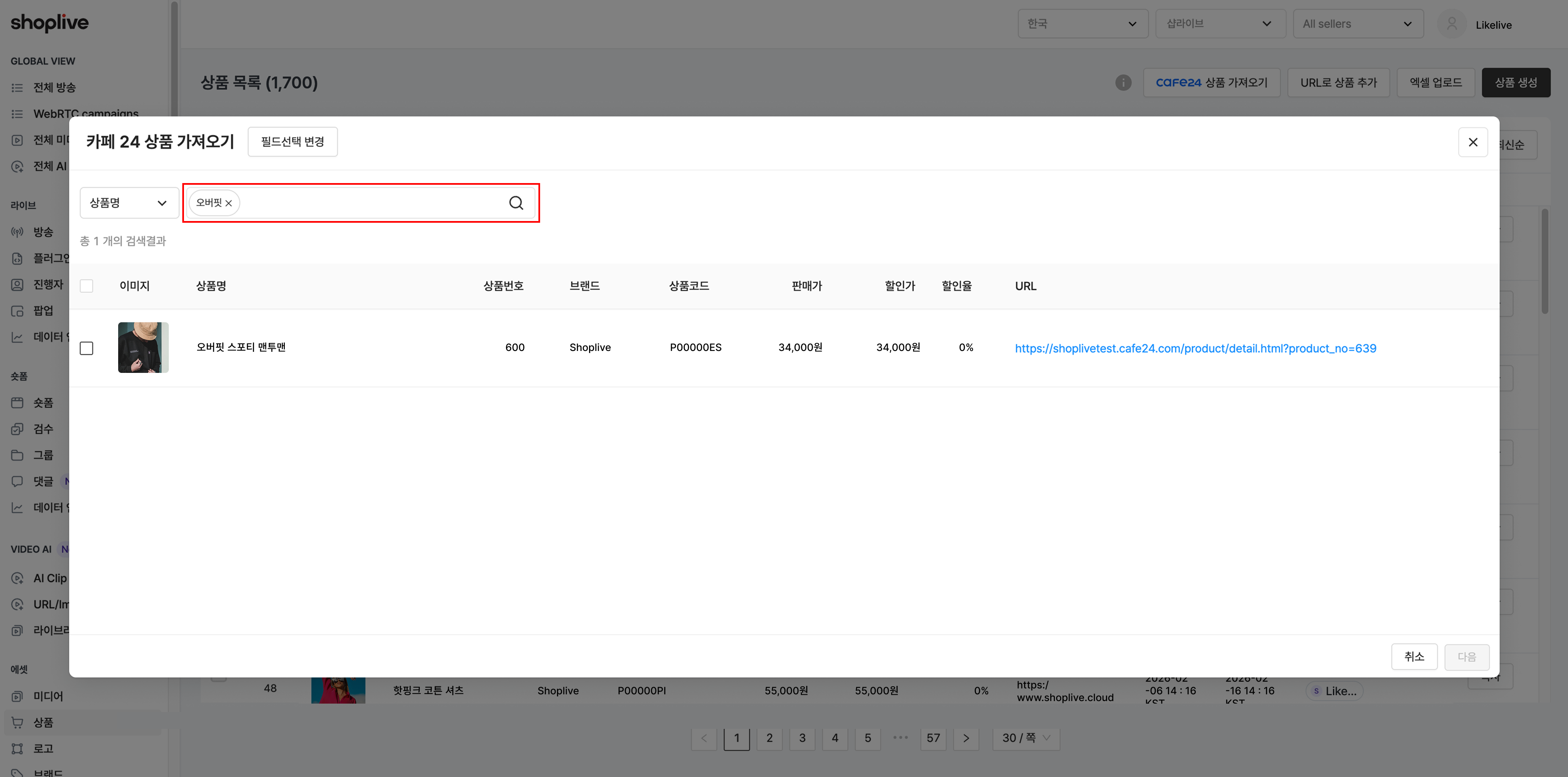Open 숏폼 sidebar item
This screenshot has height=777, width=1568.
click(x=43, y=403)
